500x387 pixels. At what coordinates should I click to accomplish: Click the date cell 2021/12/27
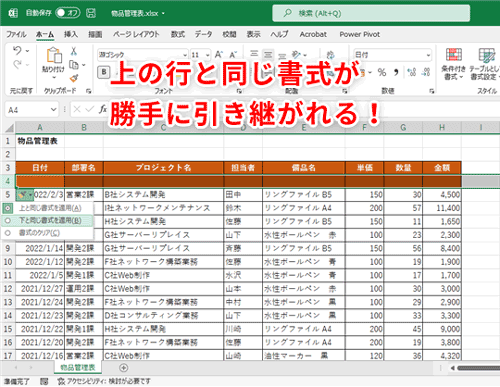40,289
